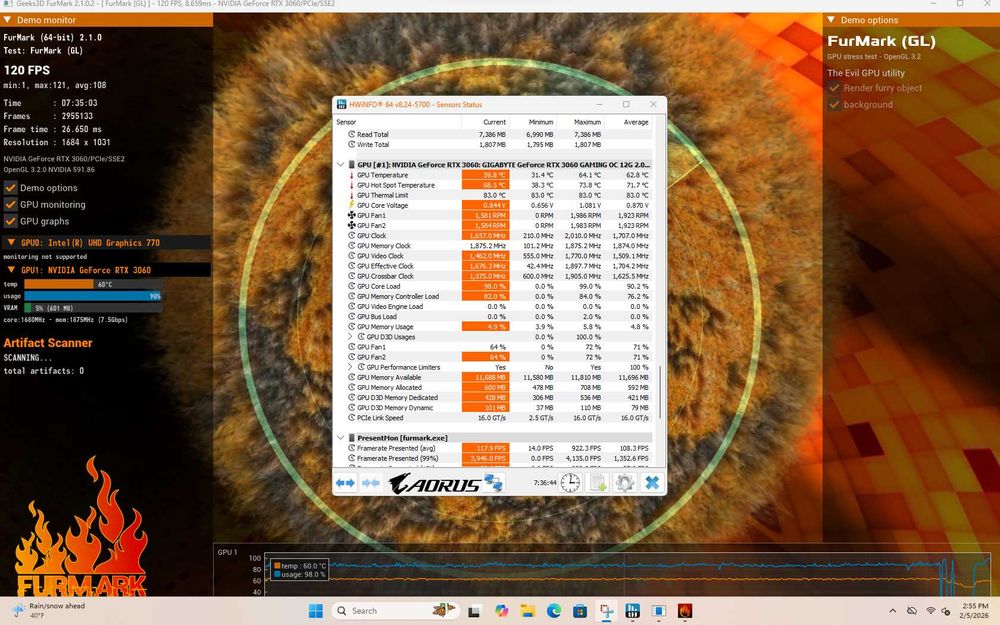Open Task View from the taskbar

click(474, 611)
